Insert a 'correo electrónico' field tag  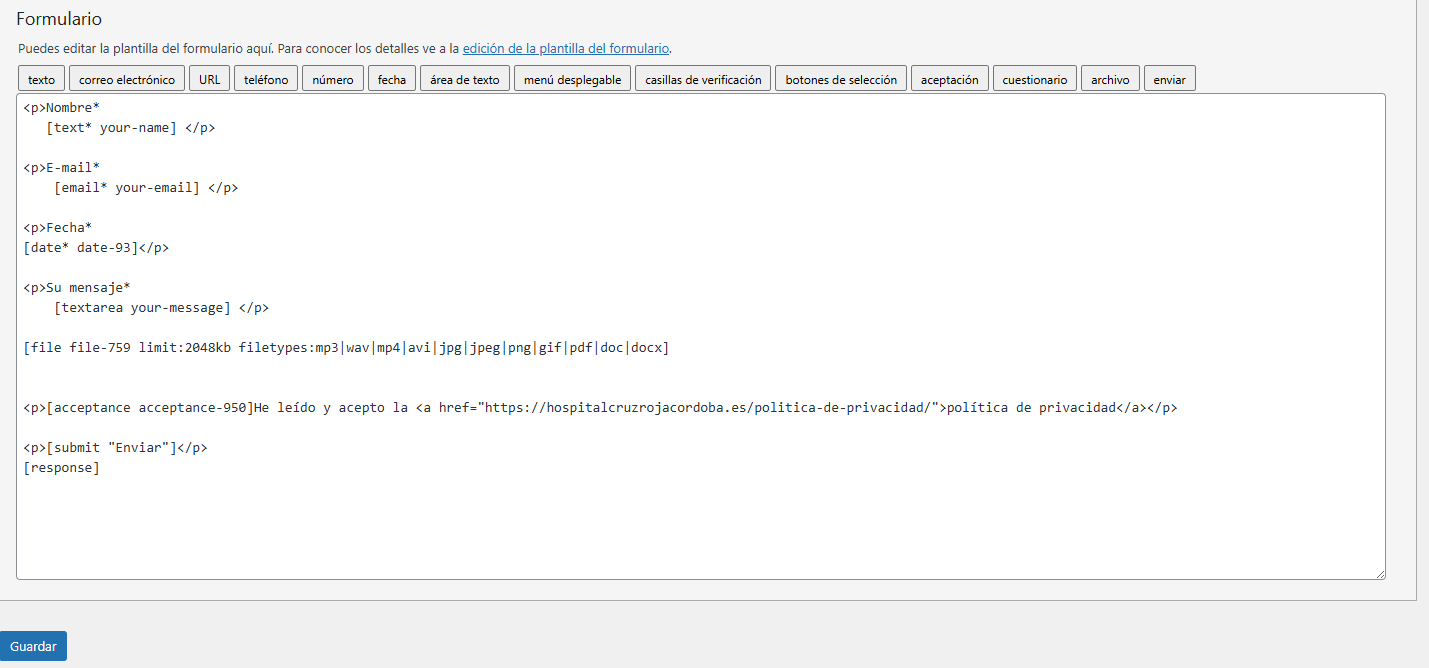(x=127, y=79)
